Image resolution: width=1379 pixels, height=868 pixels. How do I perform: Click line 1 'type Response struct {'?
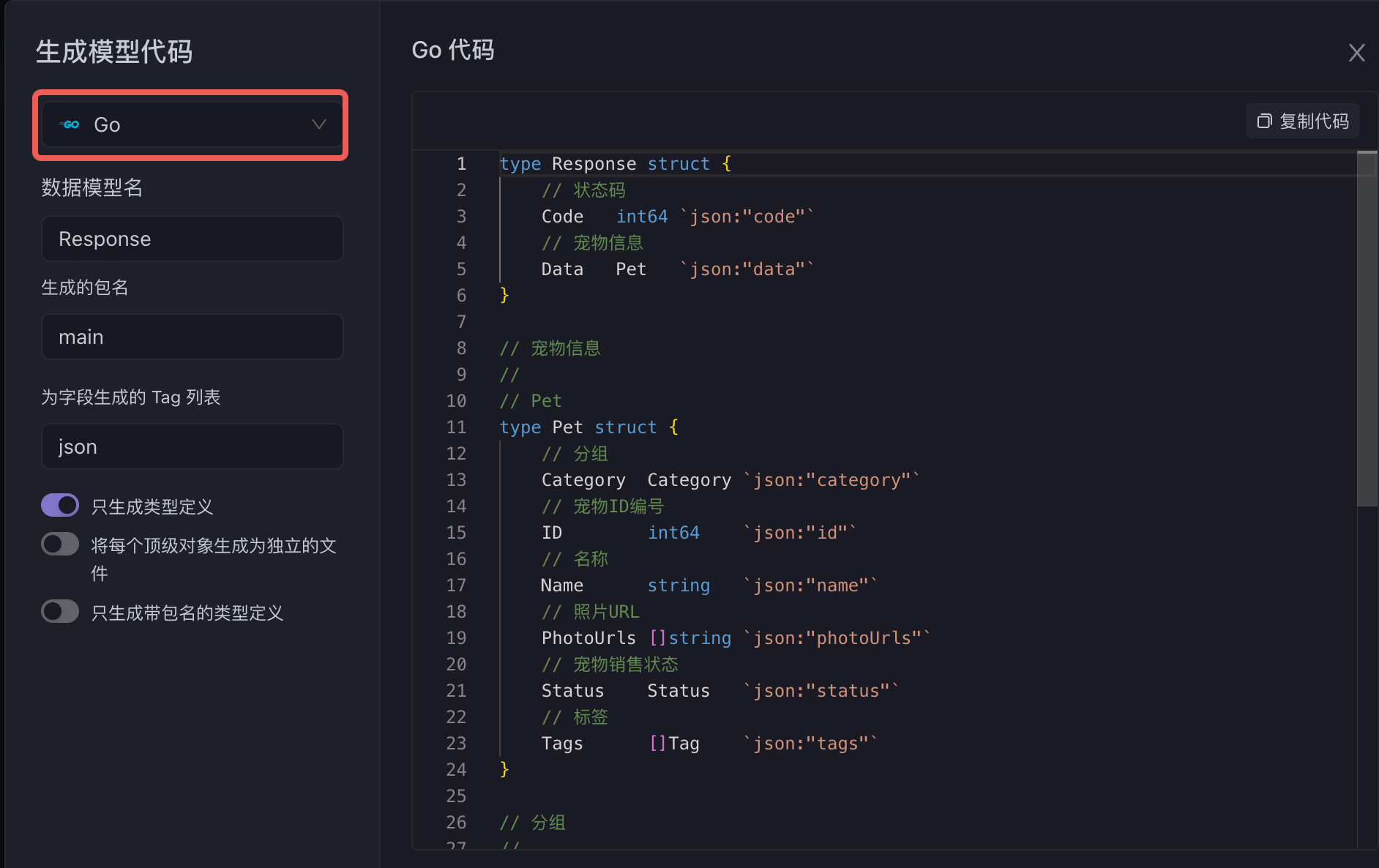616,164
